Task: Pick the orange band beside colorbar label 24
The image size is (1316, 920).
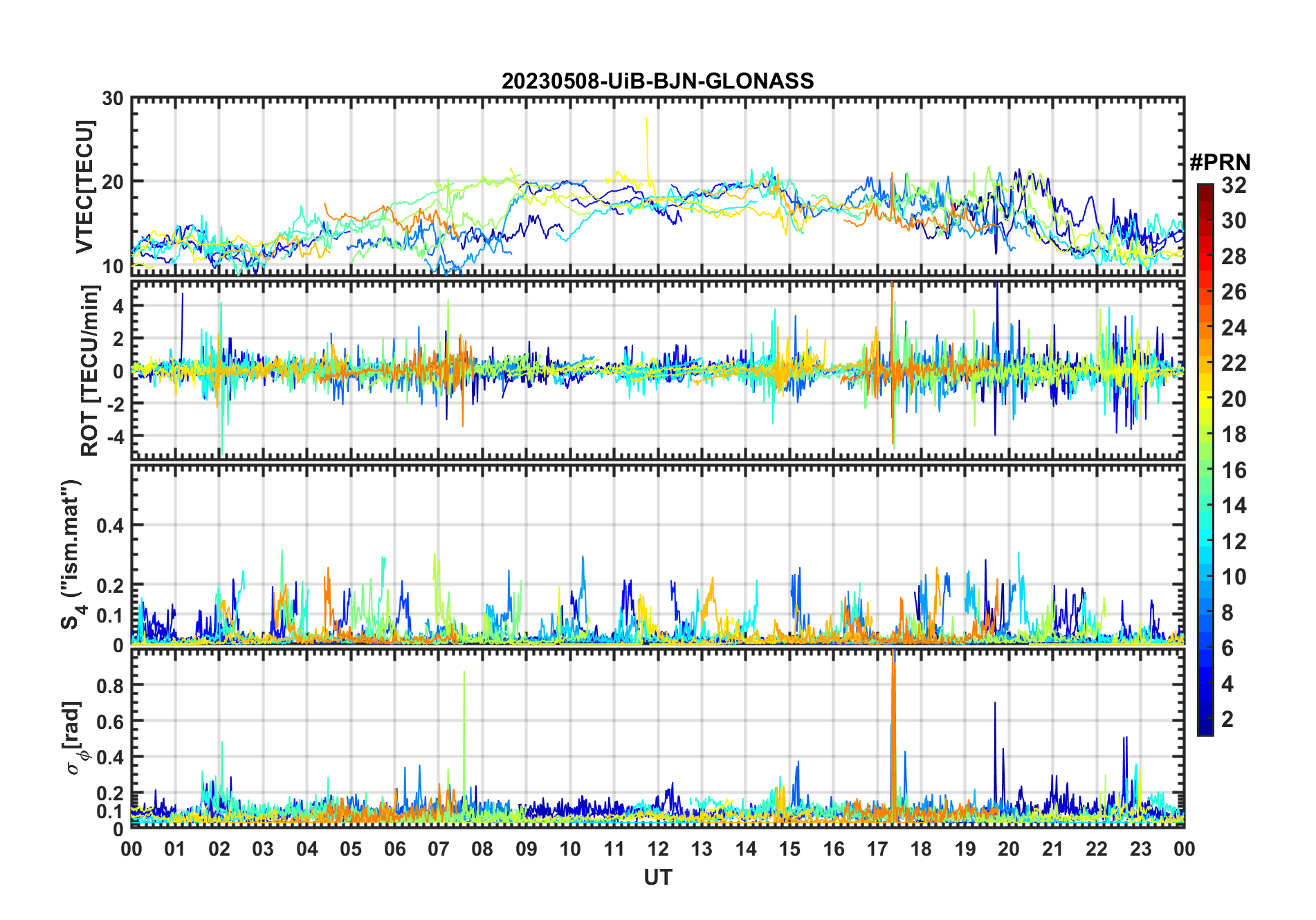Action: 1205,327
